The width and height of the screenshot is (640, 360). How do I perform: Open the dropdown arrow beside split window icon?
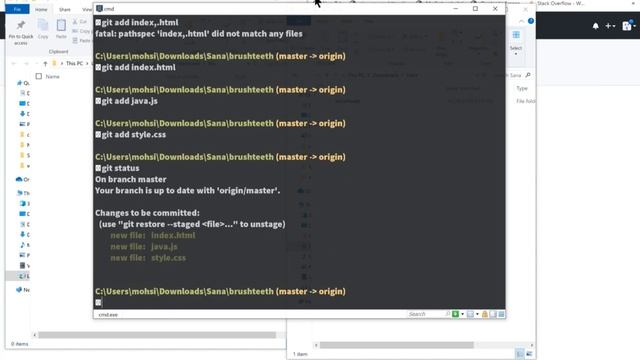477,314
